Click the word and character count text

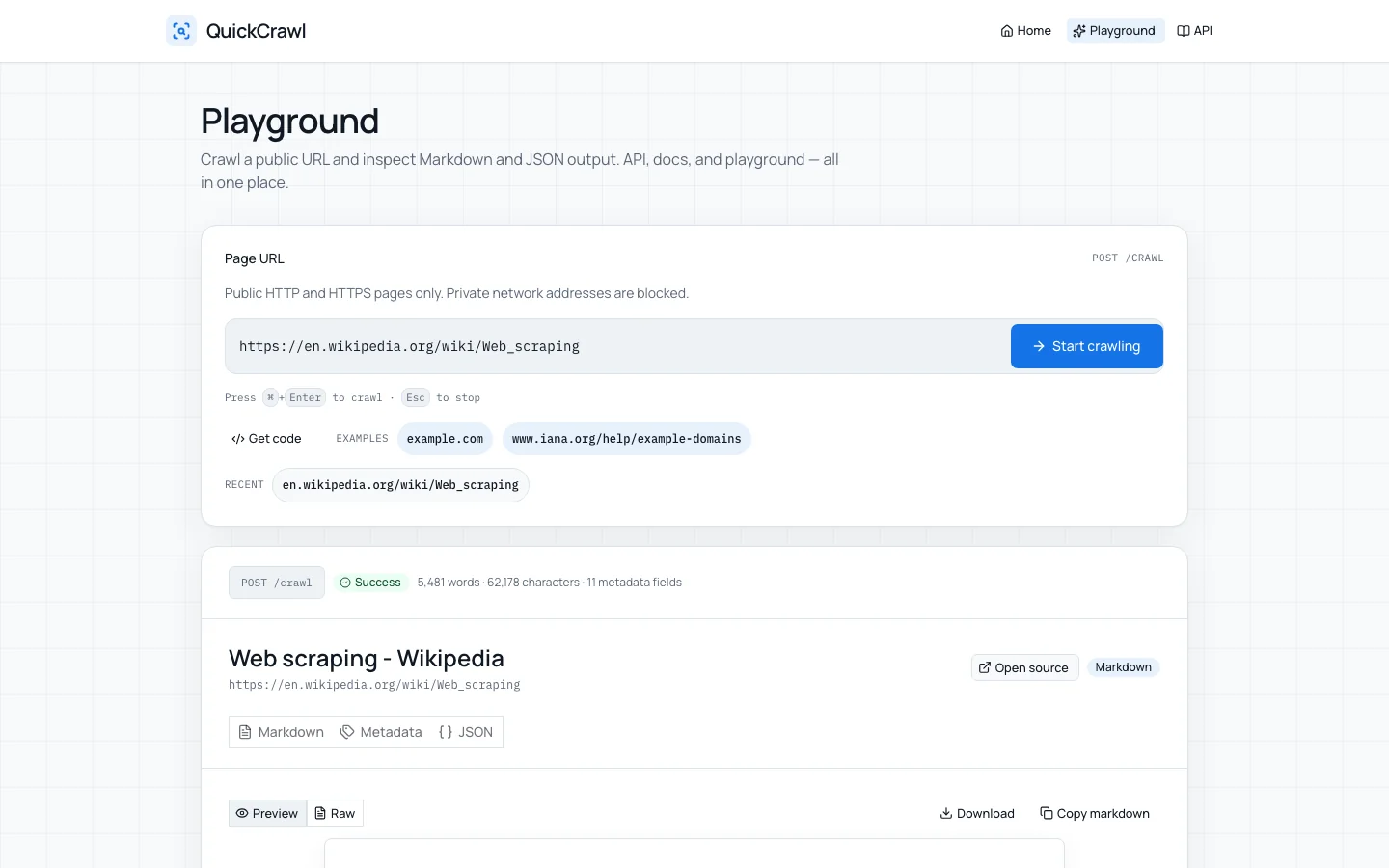tap(550, 583)
